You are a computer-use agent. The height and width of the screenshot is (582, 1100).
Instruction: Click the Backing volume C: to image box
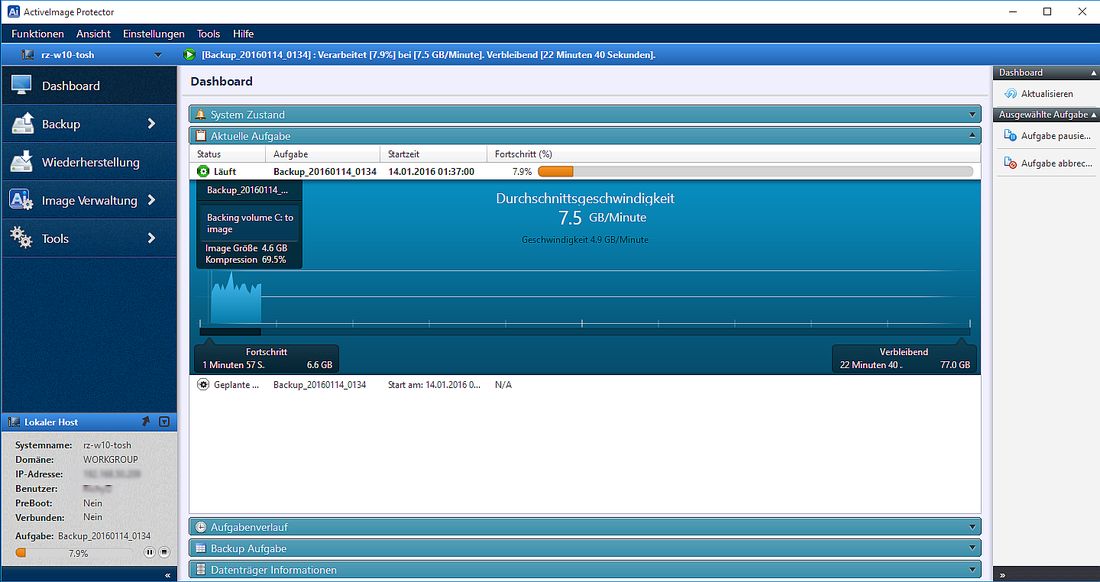(x=250, y=223)
